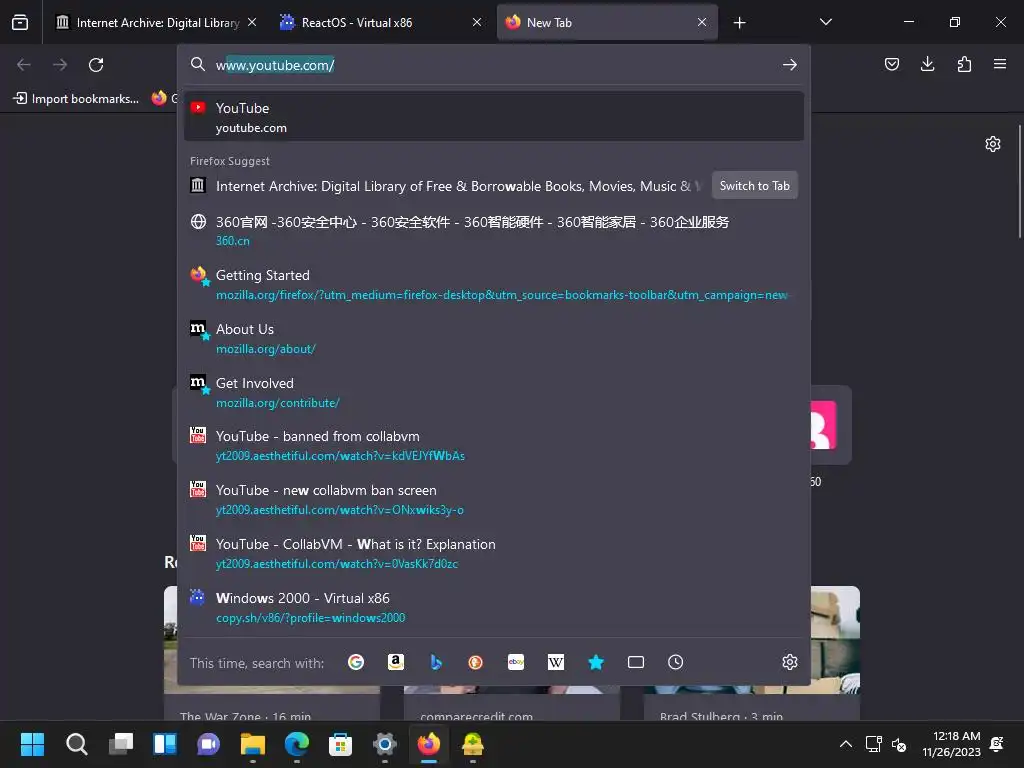Click the page vertical scrollbar
This screenshot has height=768, width=1024.
(1019, 182)
